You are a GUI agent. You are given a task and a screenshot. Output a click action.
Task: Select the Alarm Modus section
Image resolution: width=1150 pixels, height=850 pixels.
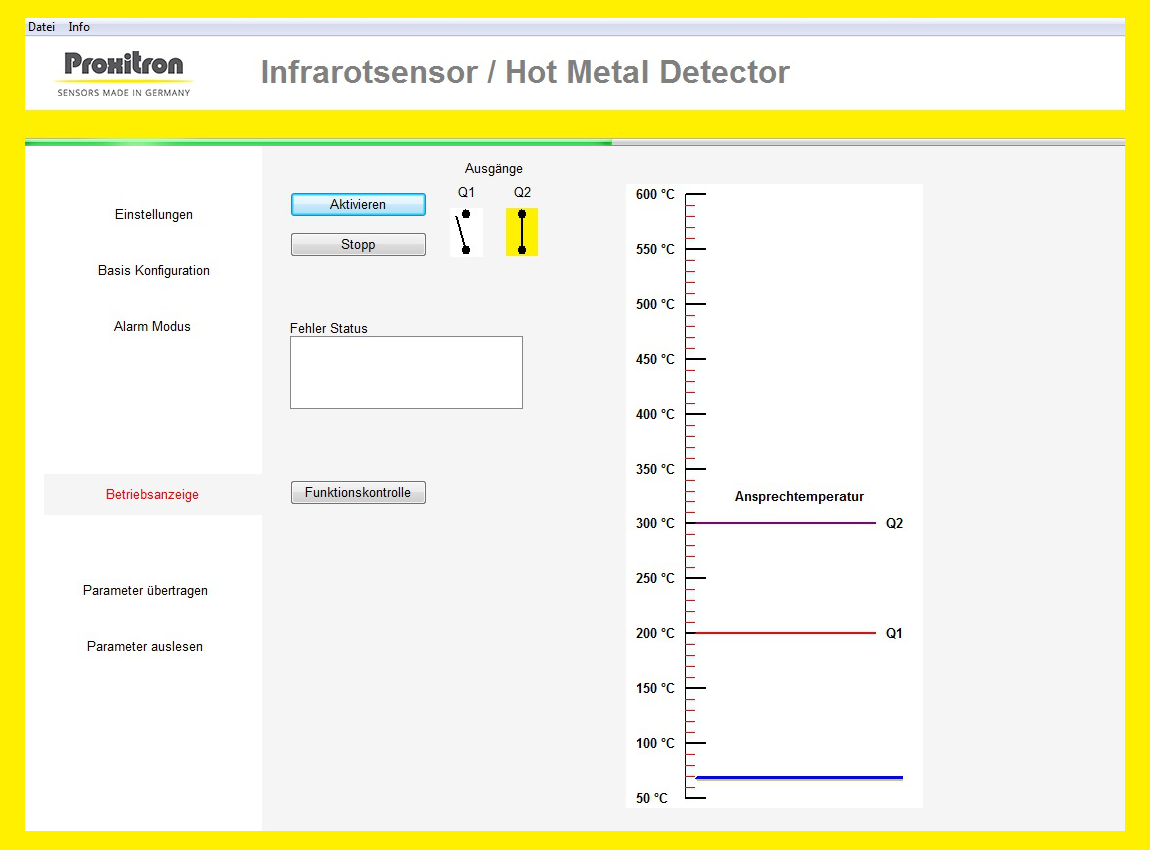click(x=152, y=326)
